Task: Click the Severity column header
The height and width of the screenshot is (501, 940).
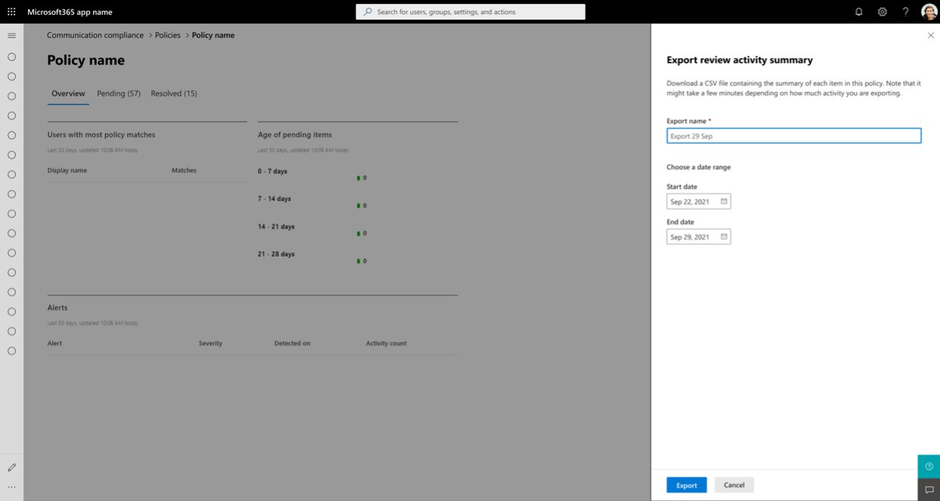Action: [x=210, y=343]
